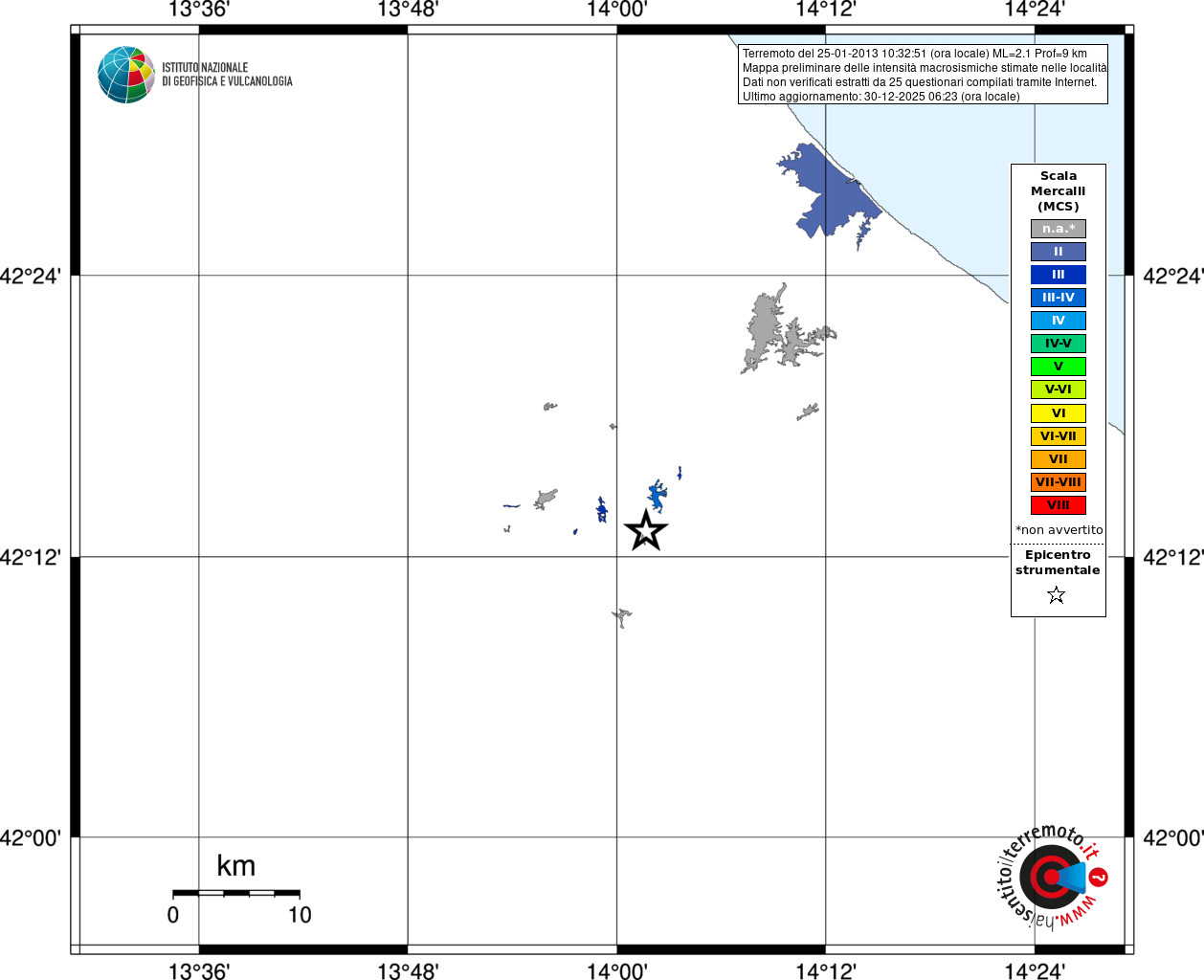1204x980 pixels.
Task: Click the 'Scala Mercalli (MCS)' legend title
Action: (x=1059, y=191)
